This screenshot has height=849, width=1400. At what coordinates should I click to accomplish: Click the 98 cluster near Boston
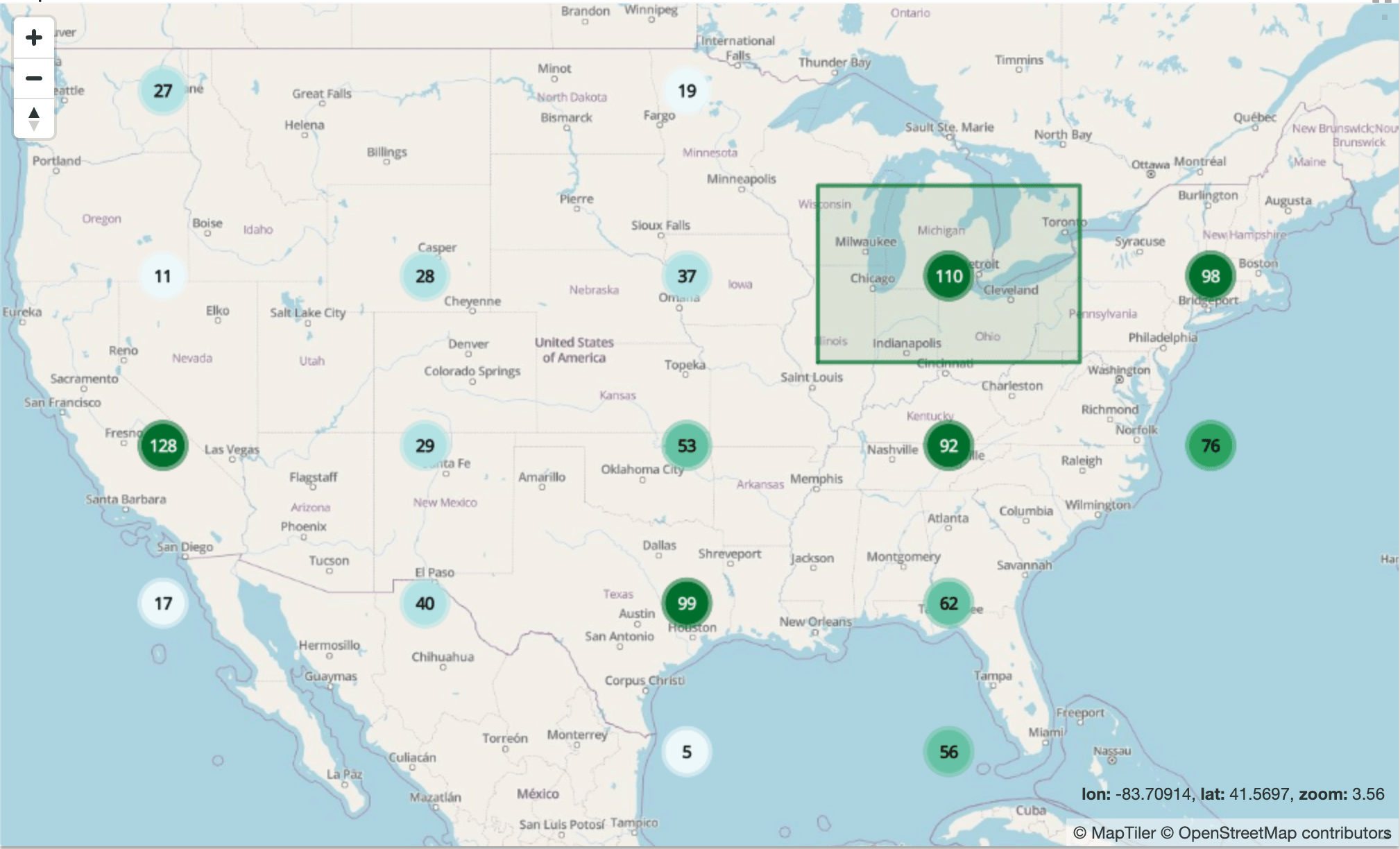pos(1211,276)
